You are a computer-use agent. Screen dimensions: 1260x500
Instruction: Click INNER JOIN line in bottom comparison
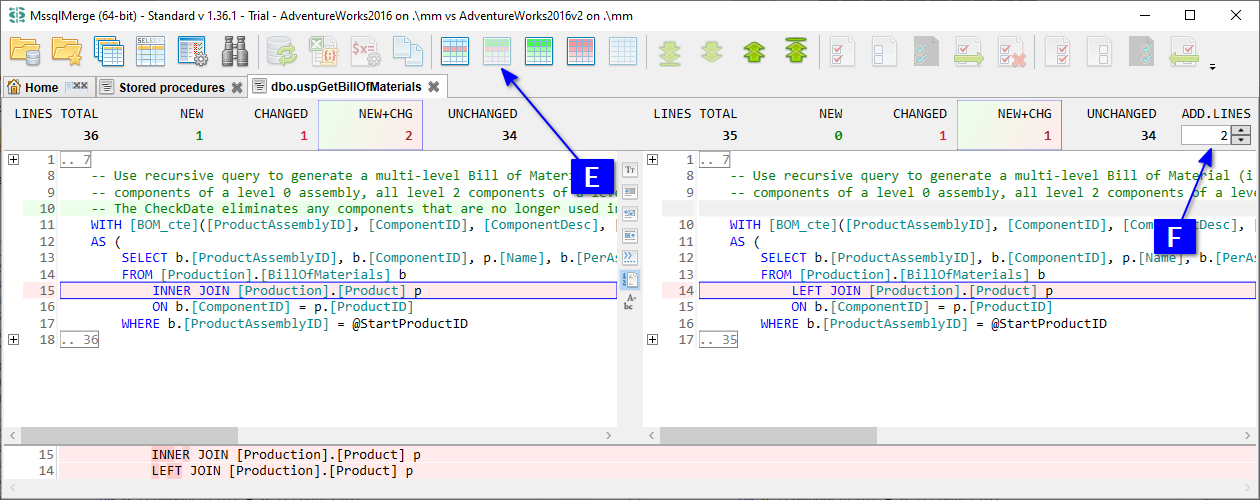pos(630,455)
